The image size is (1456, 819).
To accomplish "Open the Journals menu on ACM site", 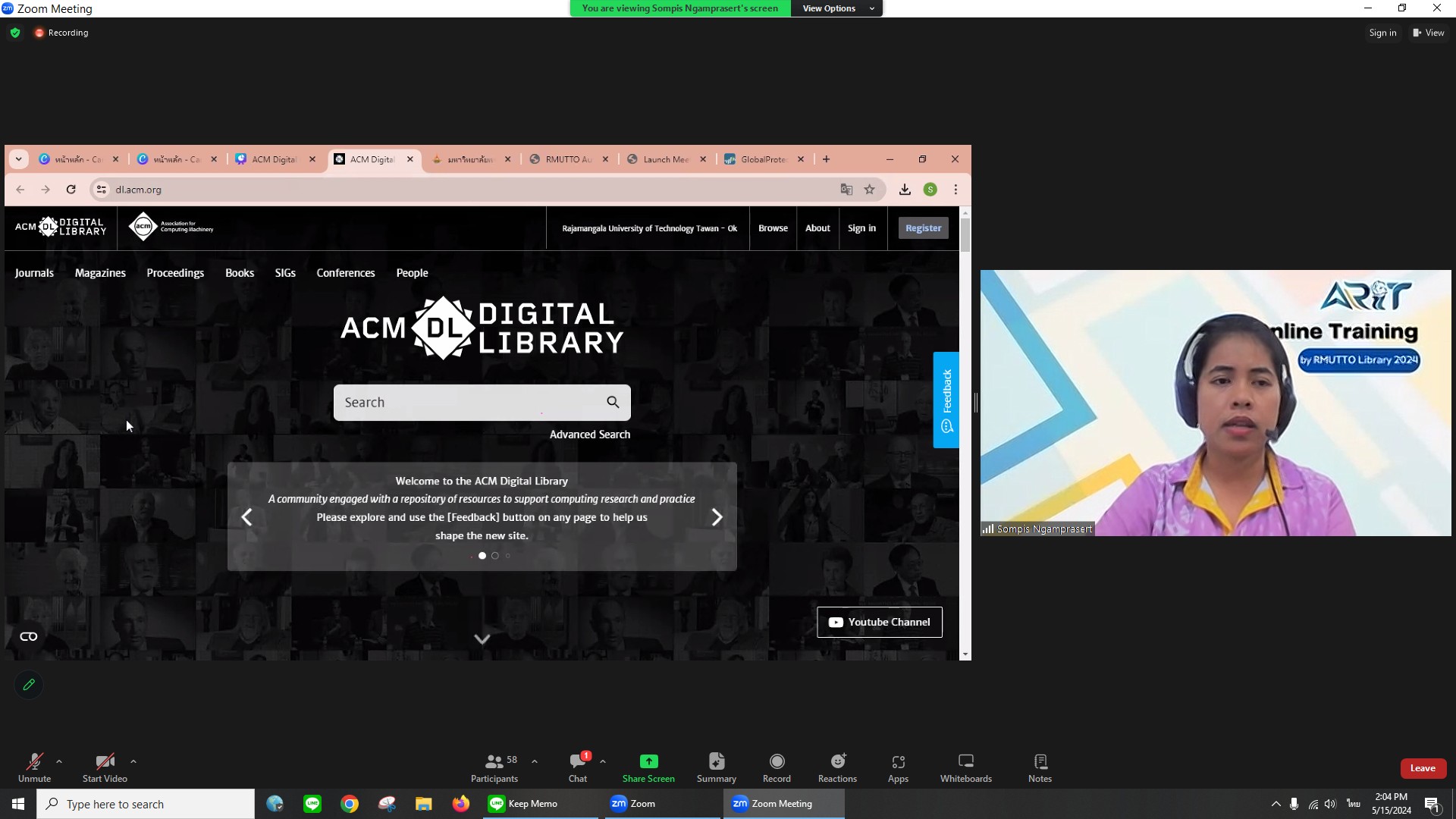I will coord(34,273).
